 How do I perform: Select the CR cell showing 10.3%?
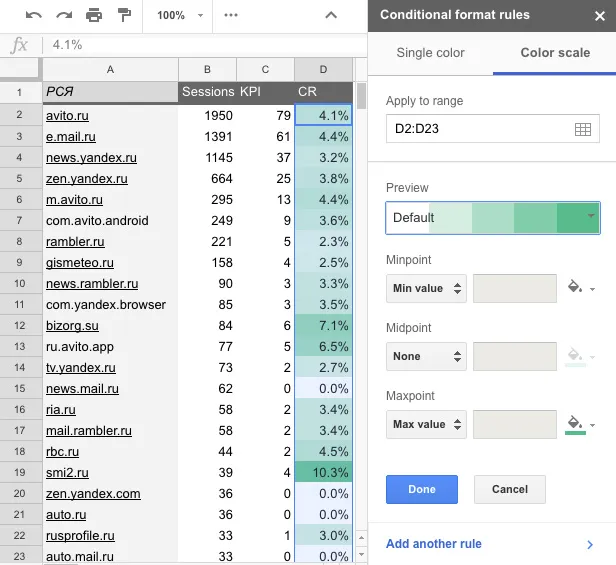click(x=323, y=473)
